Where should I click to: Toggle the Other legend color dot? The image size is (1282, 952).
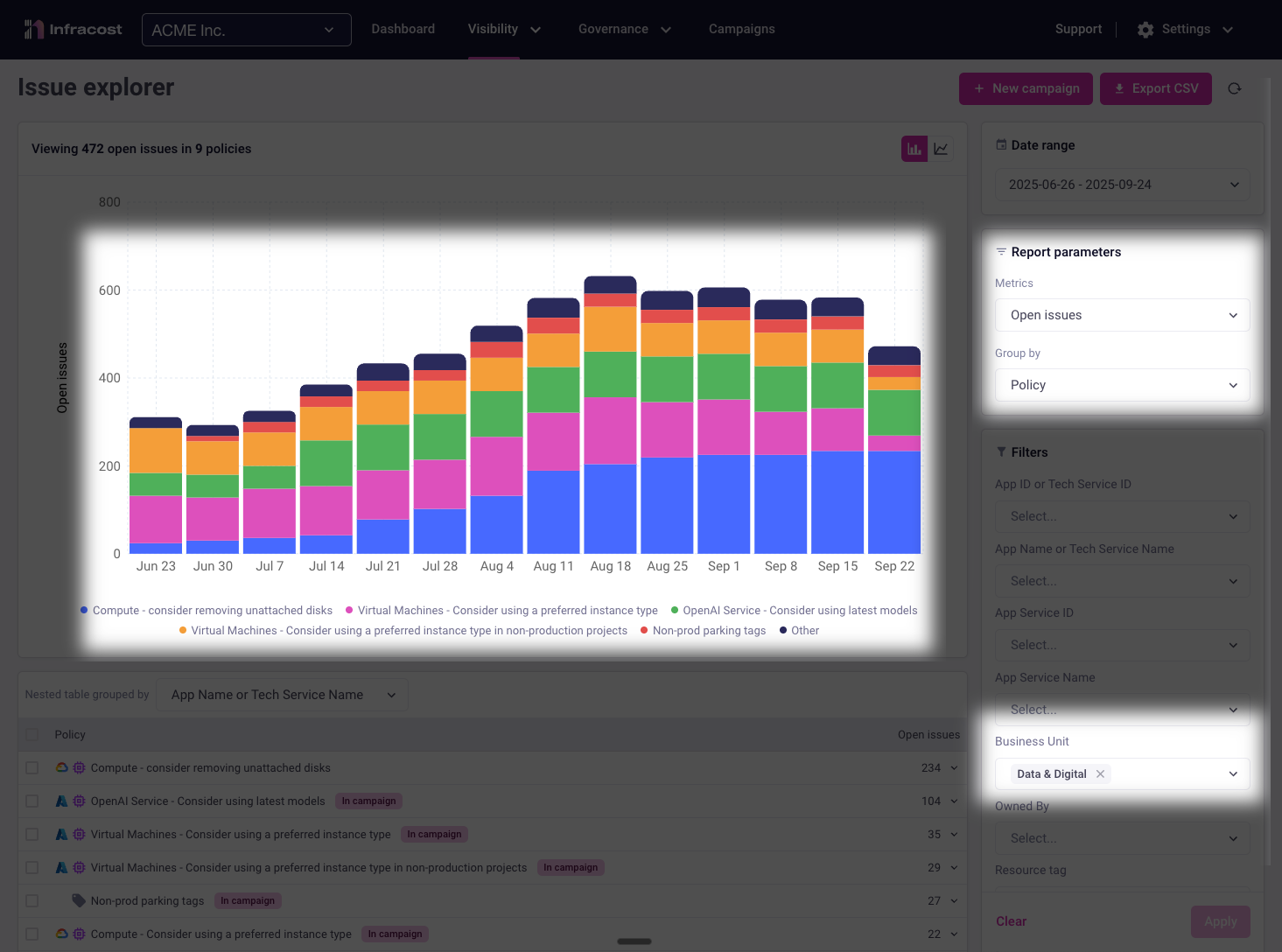click(783, 630)
